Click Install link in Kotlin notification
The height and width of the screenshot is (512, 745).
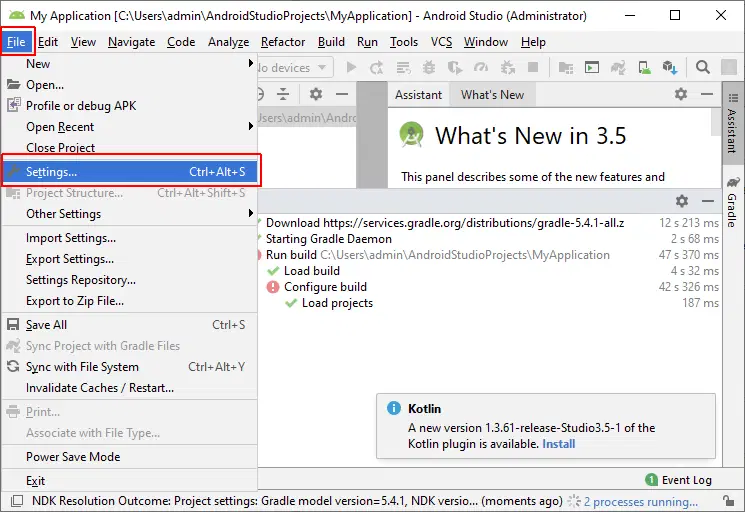coord(558,444)
